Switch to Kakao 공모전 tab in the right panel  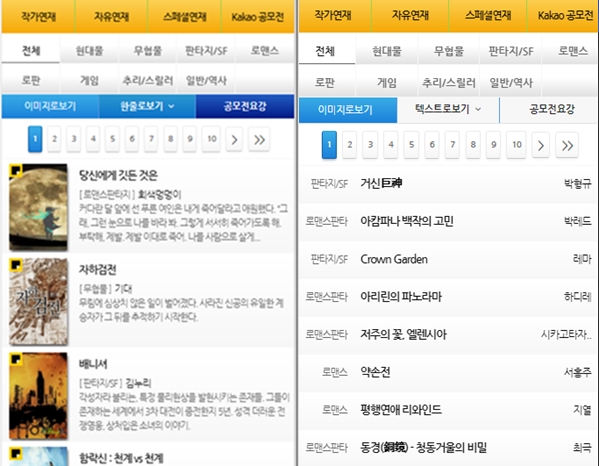564,16
